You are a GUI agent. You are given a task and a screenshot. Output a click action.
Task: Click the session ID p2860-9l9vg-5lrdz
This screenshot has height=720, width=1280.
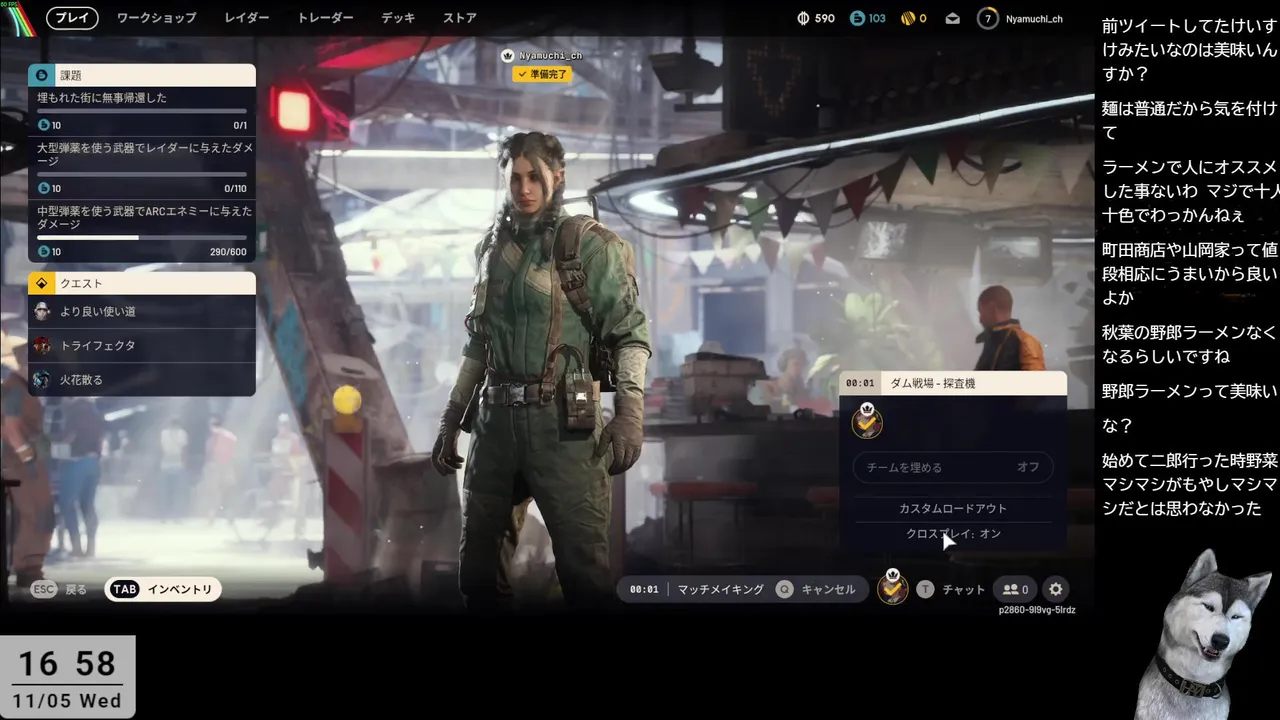(1036, 610)
